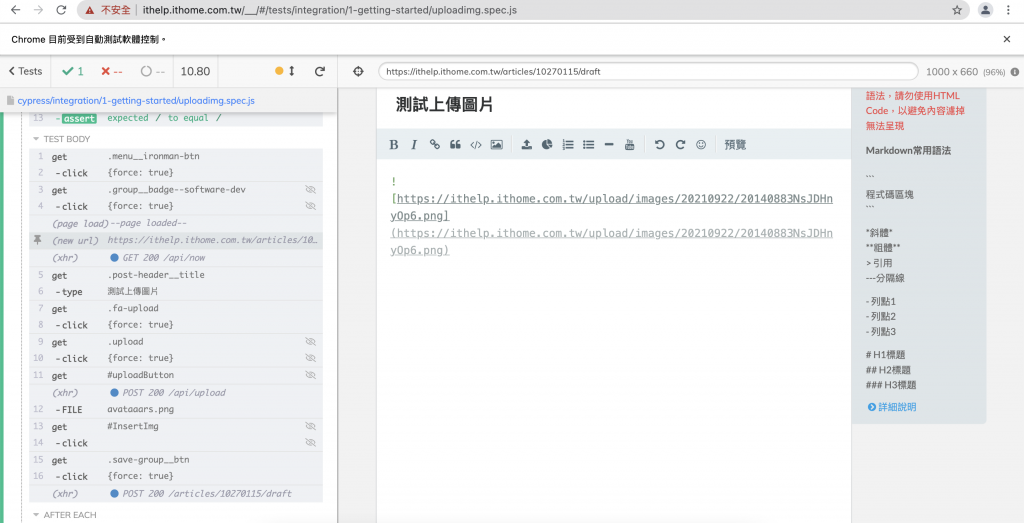Click the bracketed image URL in the editor
Viewport: 1024px width, 523px height.
point(612,207)
